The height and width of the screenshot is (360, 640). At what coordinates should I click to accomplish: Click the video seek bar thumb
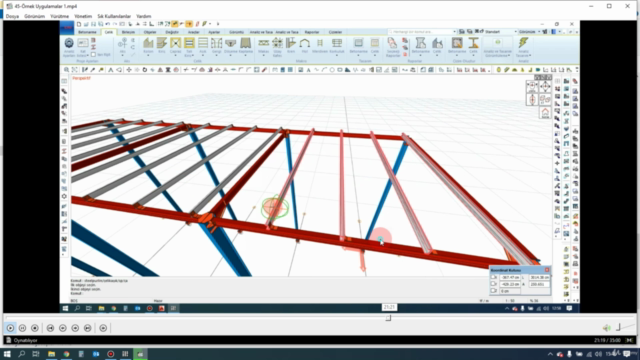pyautogui.click(x=389, y=318)
